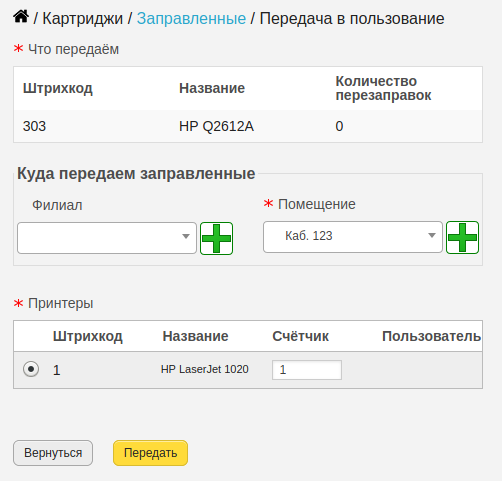Open the Помещение dropdown showing Каб. 123
The image size is (502, 481).
[x=353, y=237]
